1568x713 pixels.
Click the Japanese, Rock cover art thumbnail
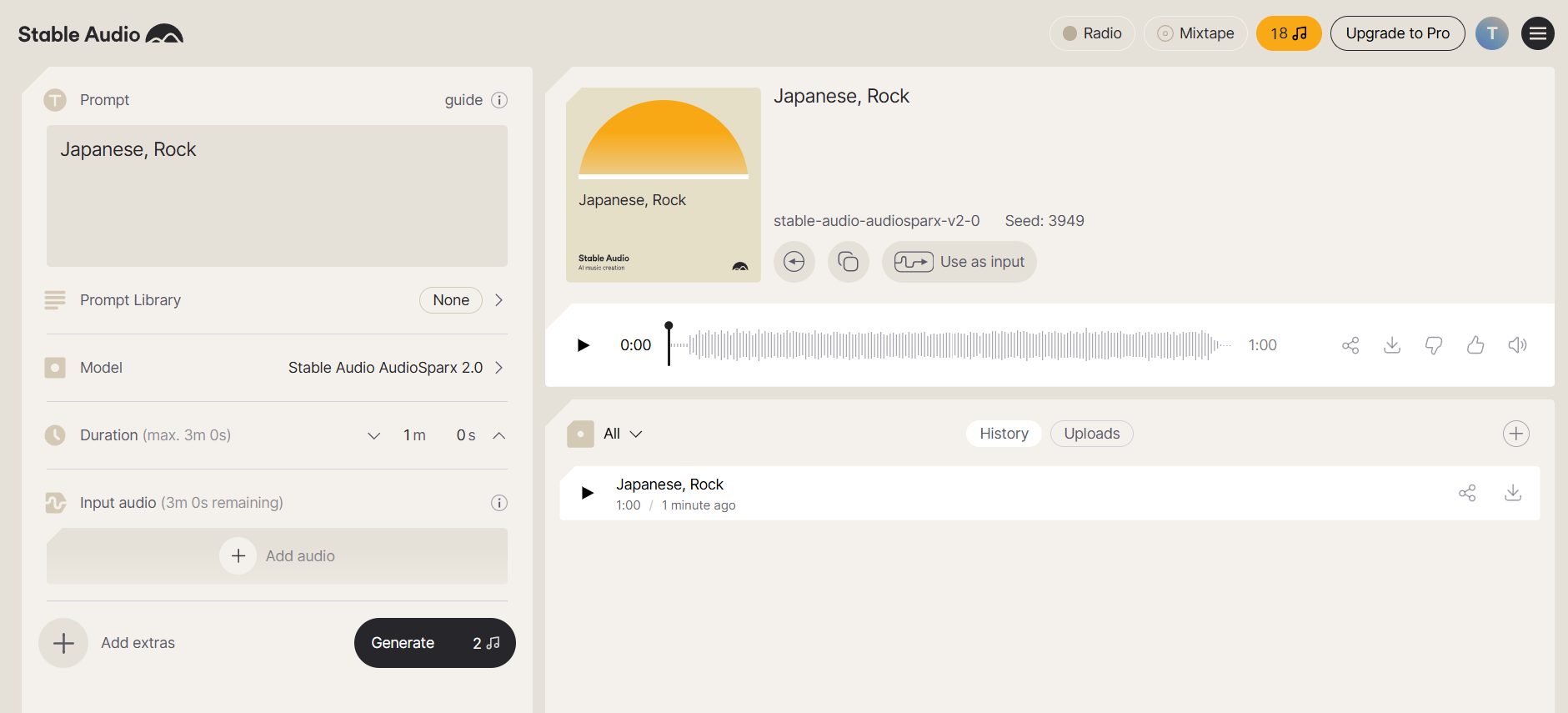pyautogui.click(x=664, y=185)
